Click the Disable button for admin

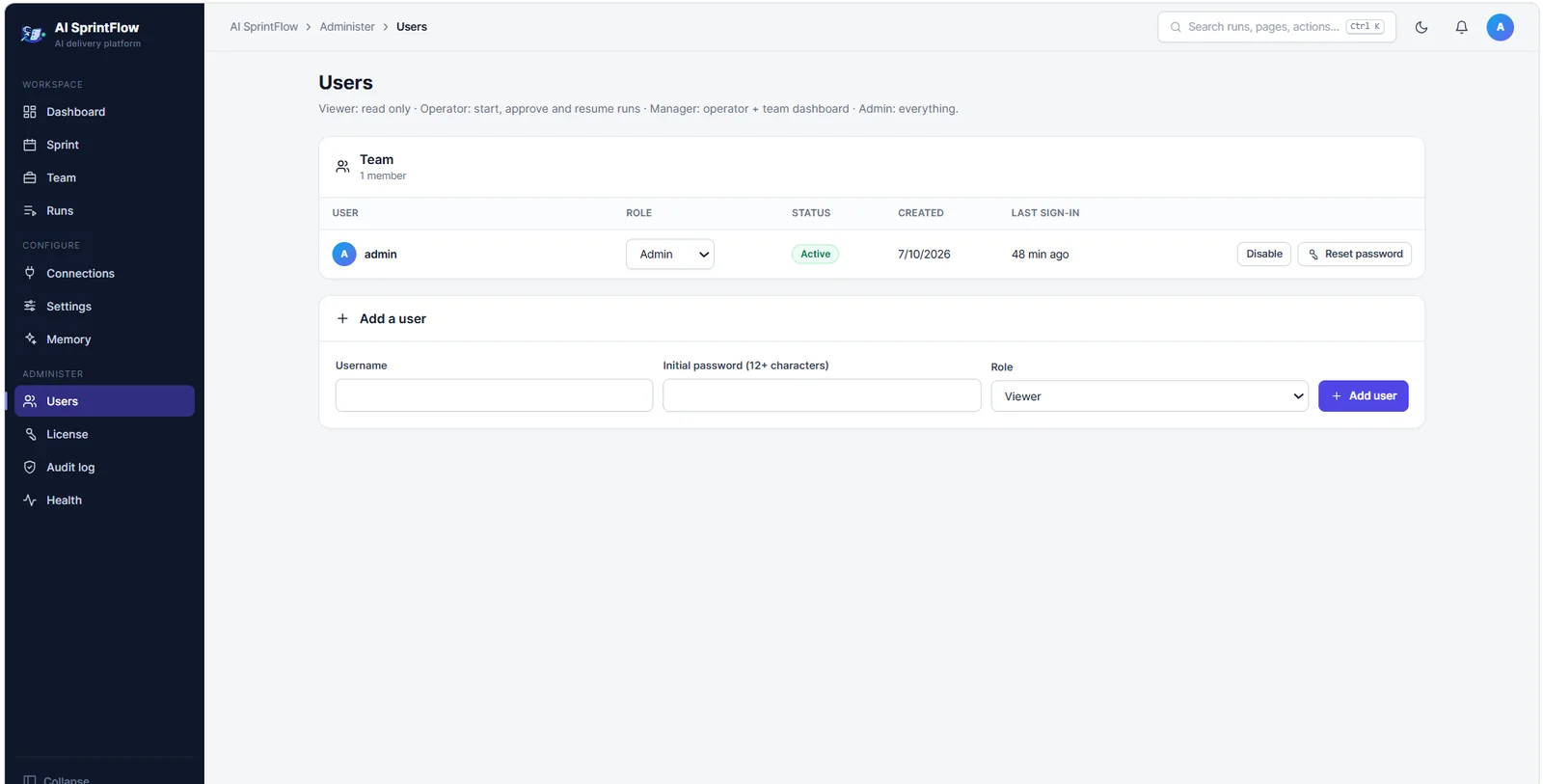pyautogui.click(x=1263, y=255)
